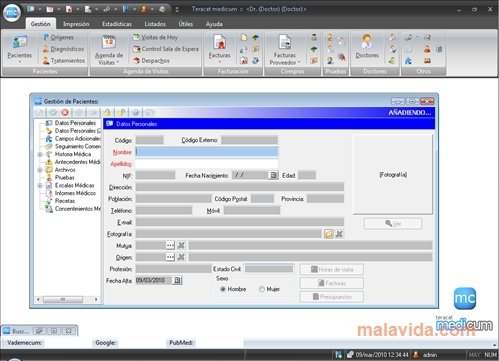Click the Datos Personales header icon in blue bar
The height and width of the screenshot is (361, 499).
tap(110, 124)
